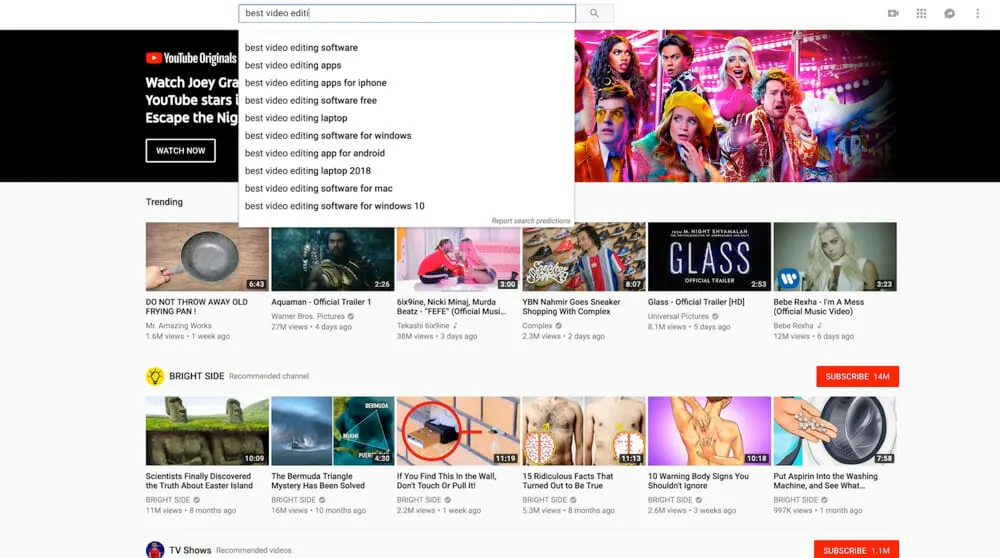Subscribe to TV Shows channel
The image size is (1000, 558).
point(857,550)
